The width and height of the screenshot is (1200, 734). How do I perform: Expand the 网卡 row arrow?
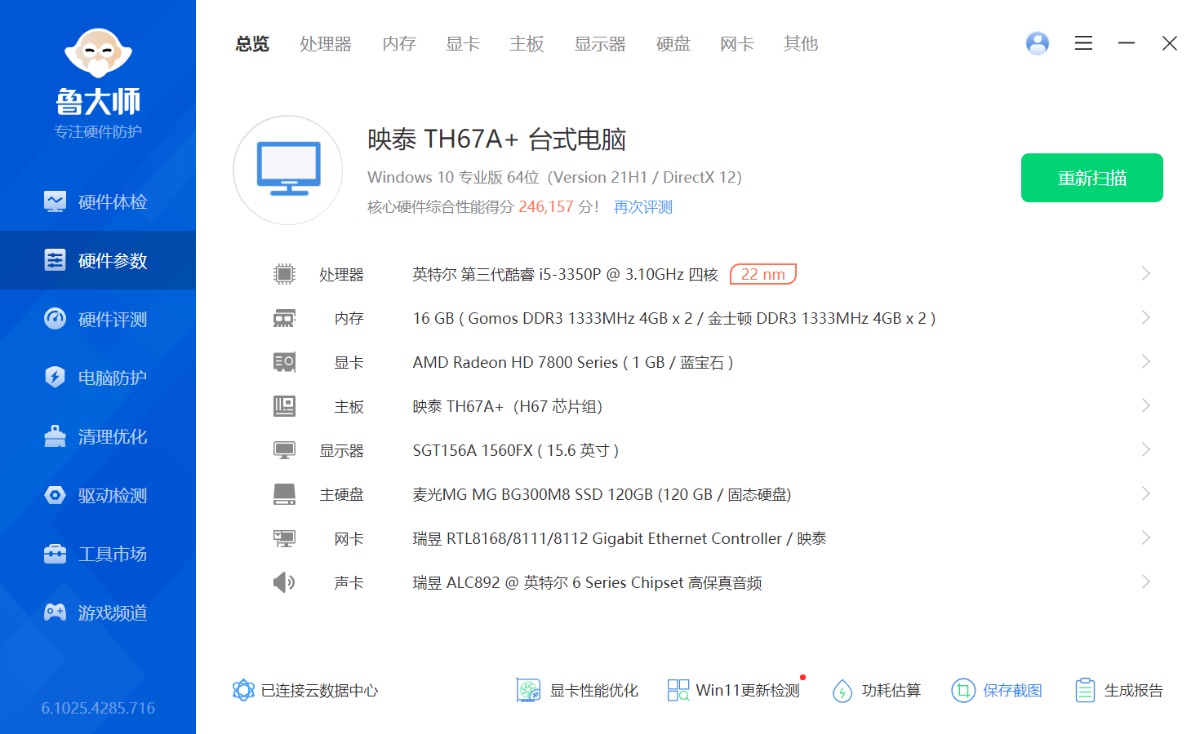click(x=1146, y=538)
